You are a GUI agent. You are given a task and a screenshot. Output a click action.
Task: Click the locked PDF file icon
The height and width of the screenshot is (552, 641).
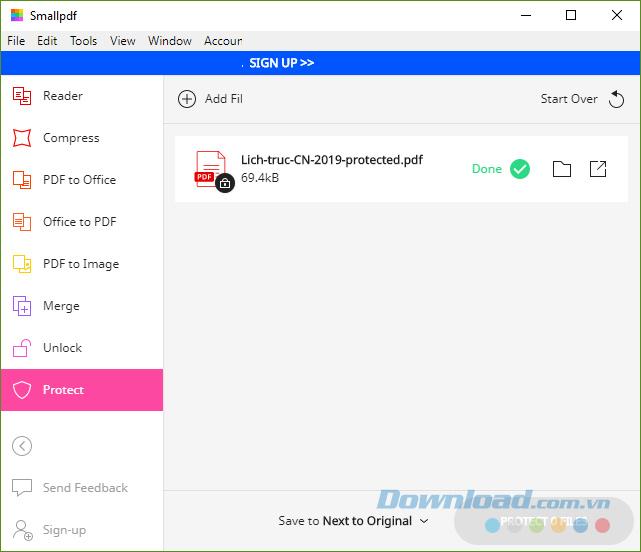[x=214, y=171]
